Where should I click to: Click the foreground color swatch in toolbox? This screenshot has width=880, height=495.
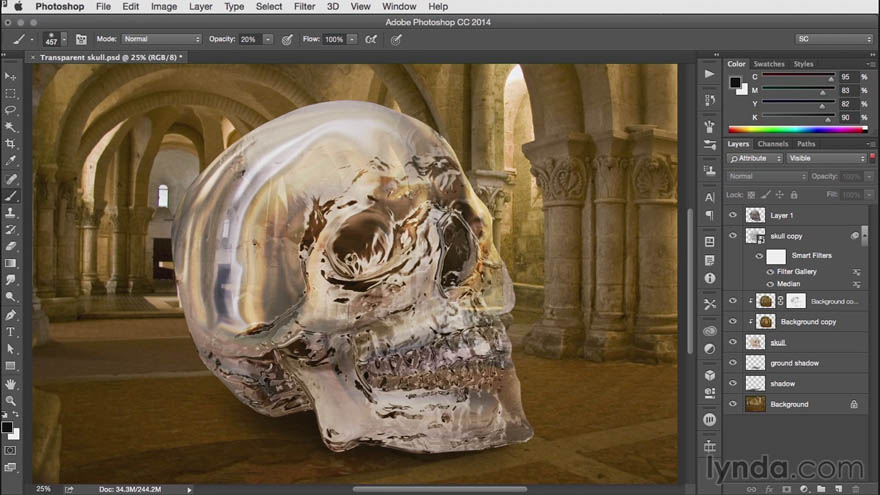click(7, 428)
